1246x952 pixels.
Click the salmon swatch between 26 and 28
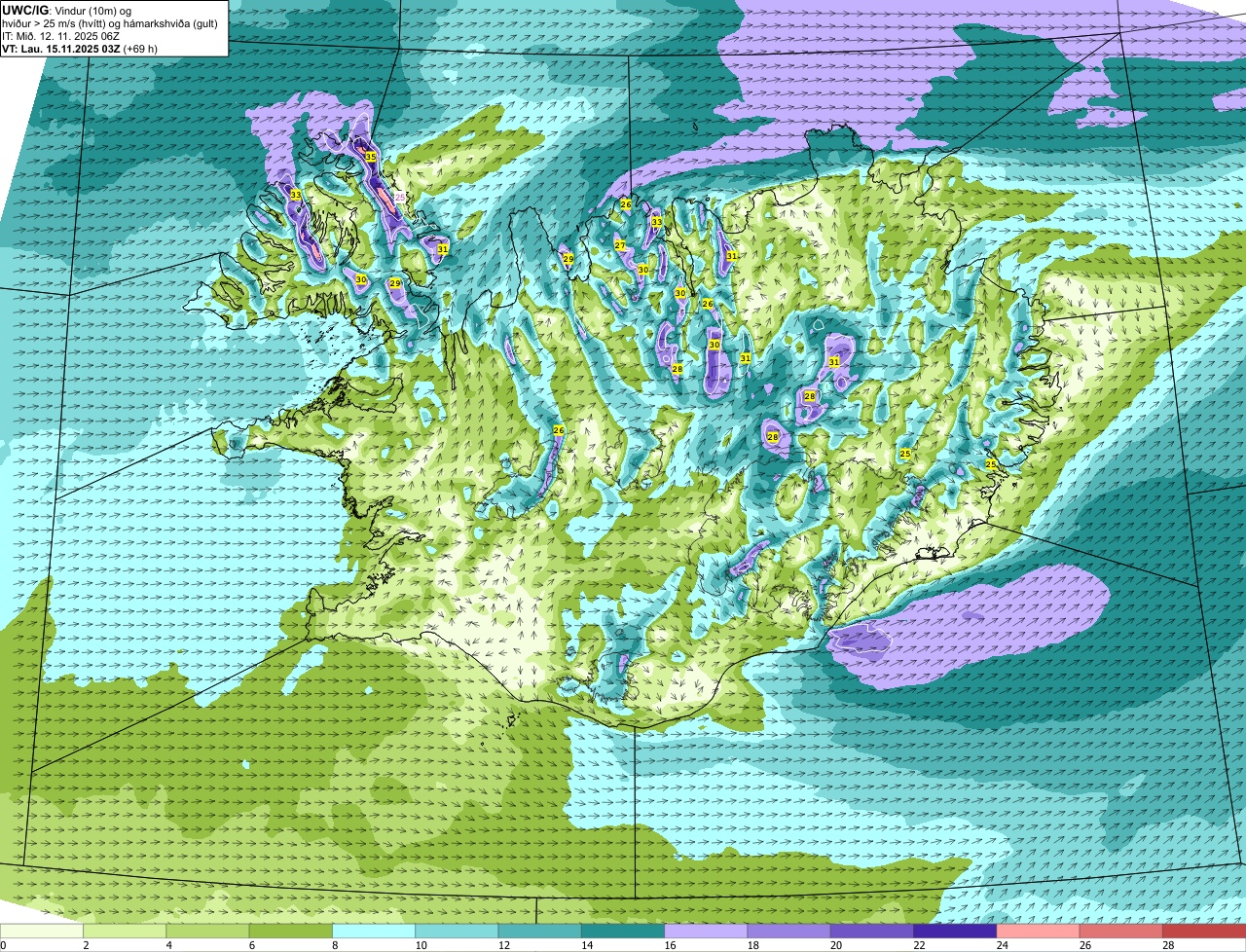tap(1120, 932)
